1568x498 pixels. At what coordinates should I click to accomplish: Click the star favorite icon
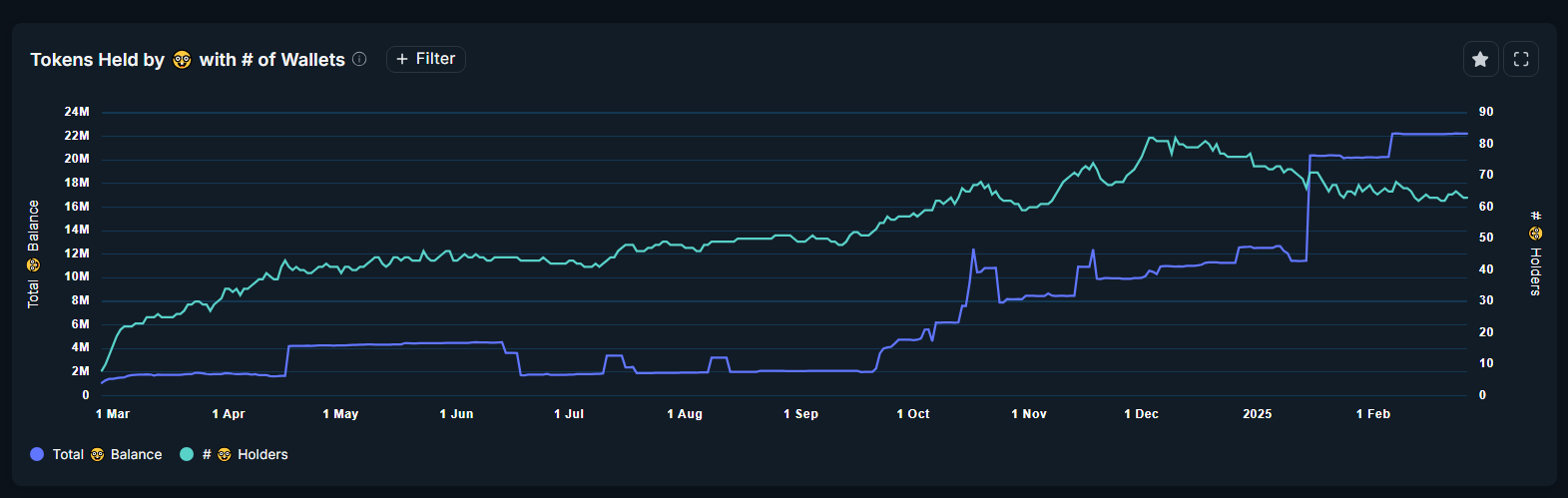click(1480, 59)
